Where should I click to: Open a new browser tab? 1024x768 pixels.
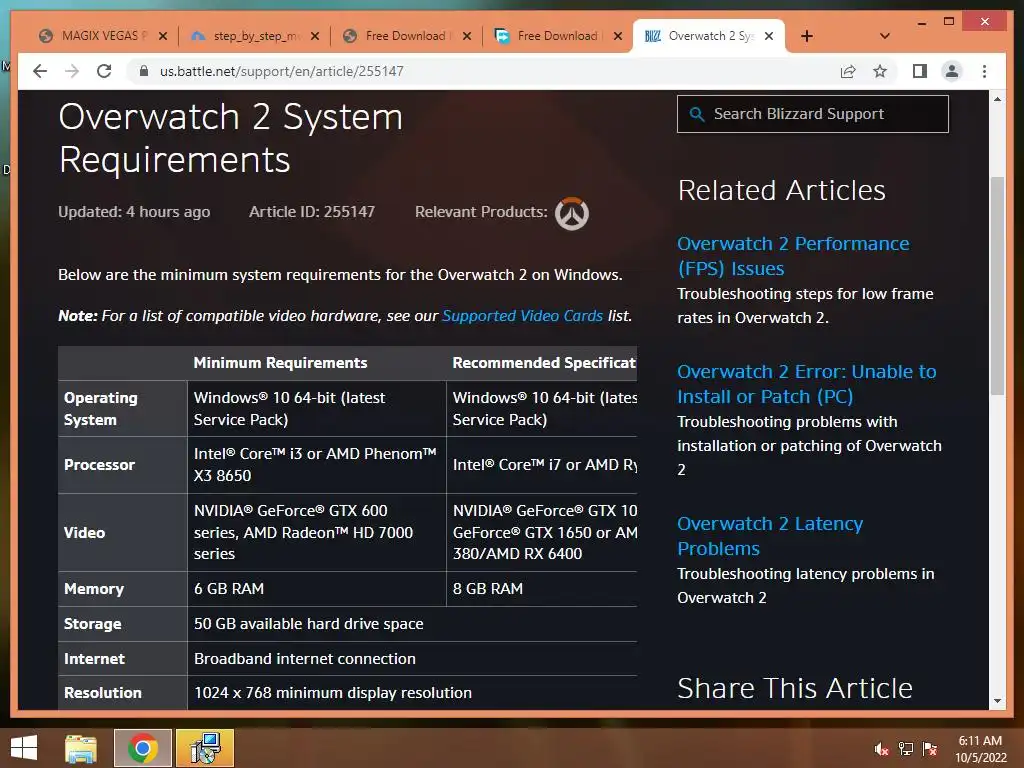pyautogui.click(x=807, y=36)
